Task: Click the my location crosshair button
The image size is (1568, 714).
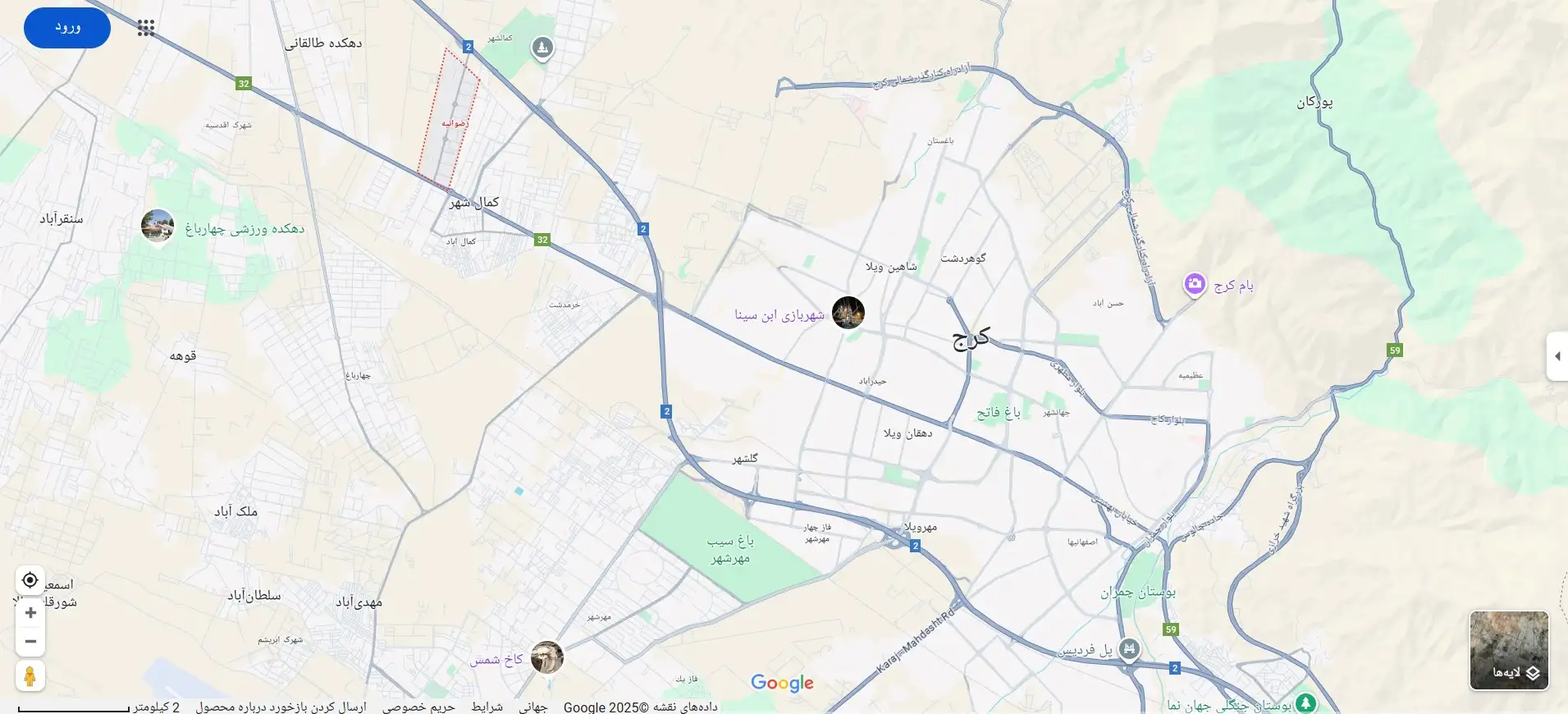Action: pyautogui.click(x=30, y=580)
